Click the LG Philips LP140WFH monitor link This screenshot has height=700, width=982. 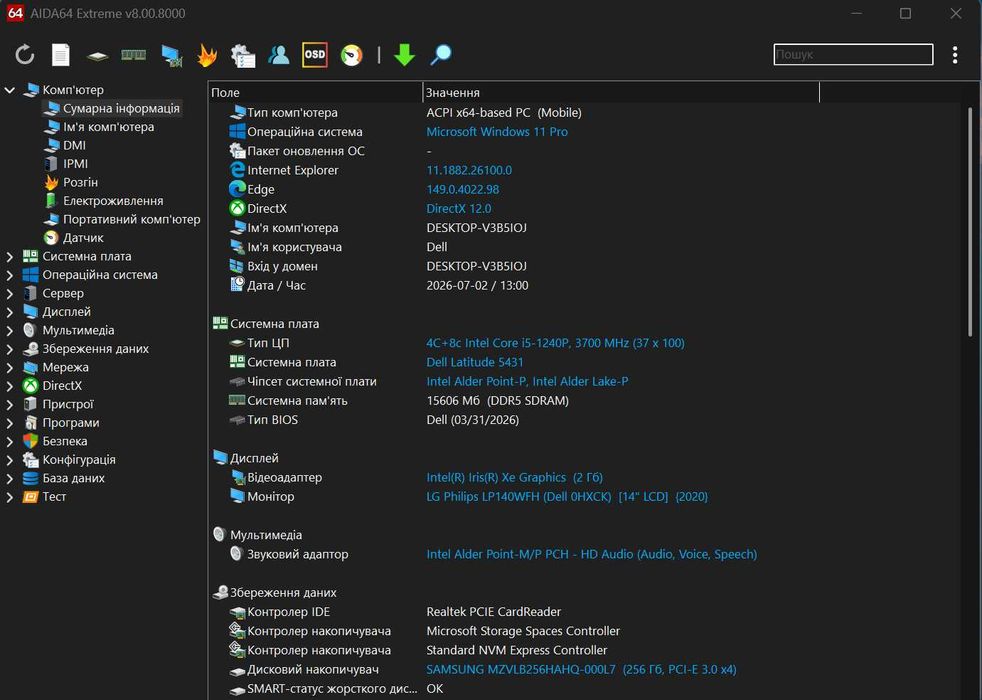[x=567, y=497]
